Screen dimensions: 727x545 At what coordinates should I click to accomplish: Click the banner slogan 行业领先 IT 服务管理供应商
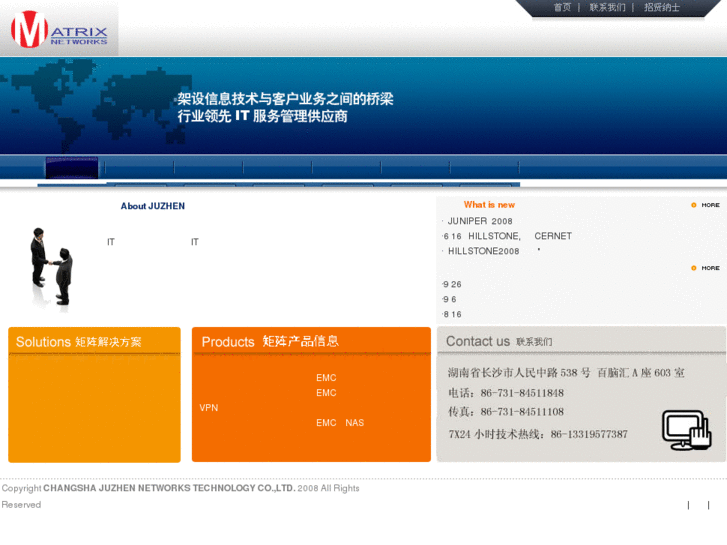coord(262,116)
